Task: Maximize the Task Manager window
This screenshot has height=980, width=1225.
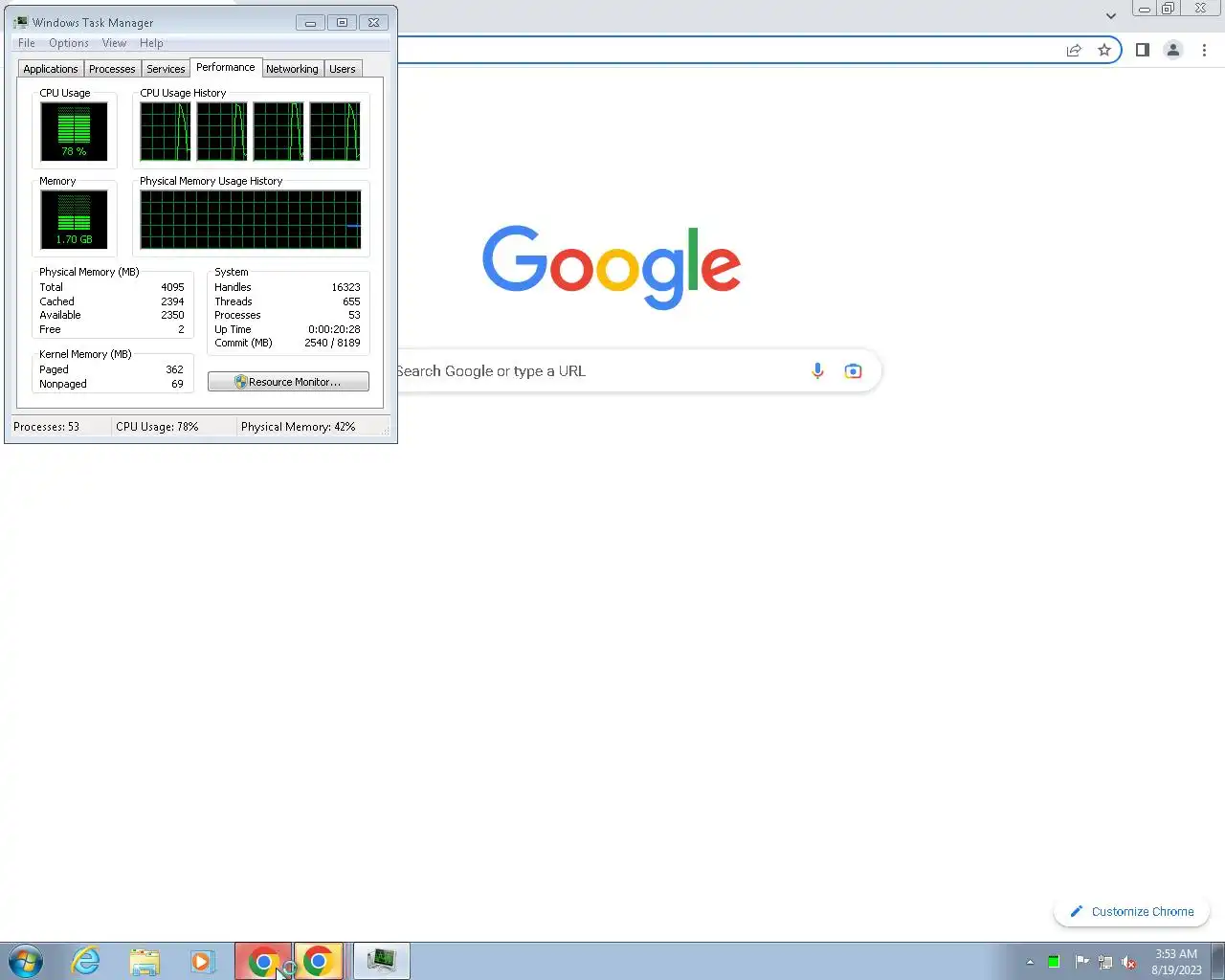Action: click(342, 22)
